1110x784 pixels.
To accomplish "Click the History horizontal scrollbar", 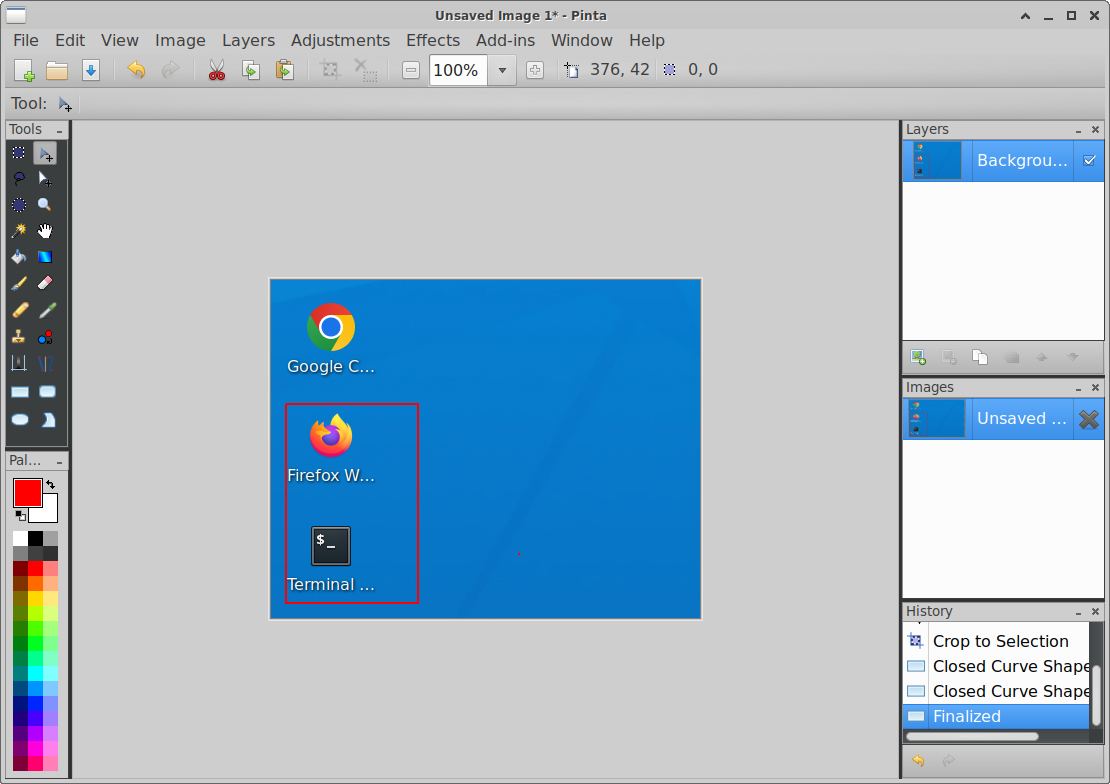I will (973, 737).
